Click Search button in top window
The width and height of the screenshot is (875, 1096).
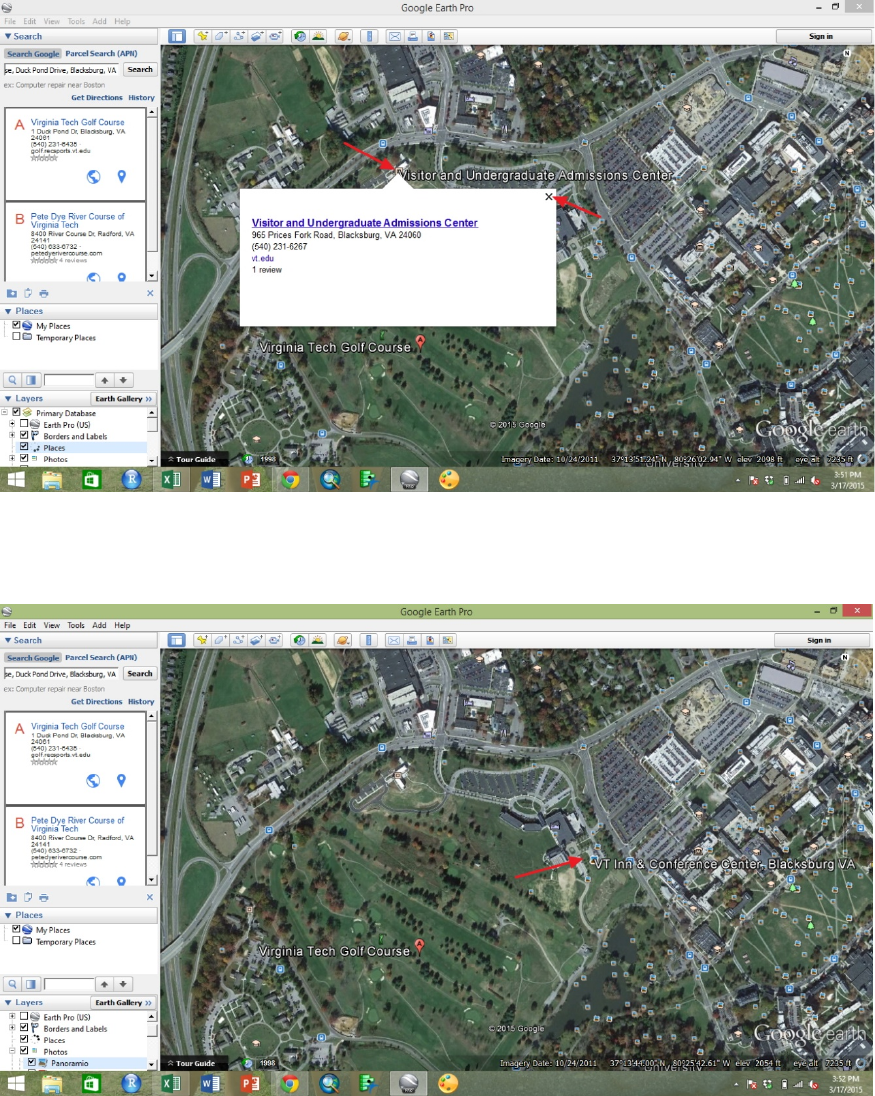pos(140,69)
